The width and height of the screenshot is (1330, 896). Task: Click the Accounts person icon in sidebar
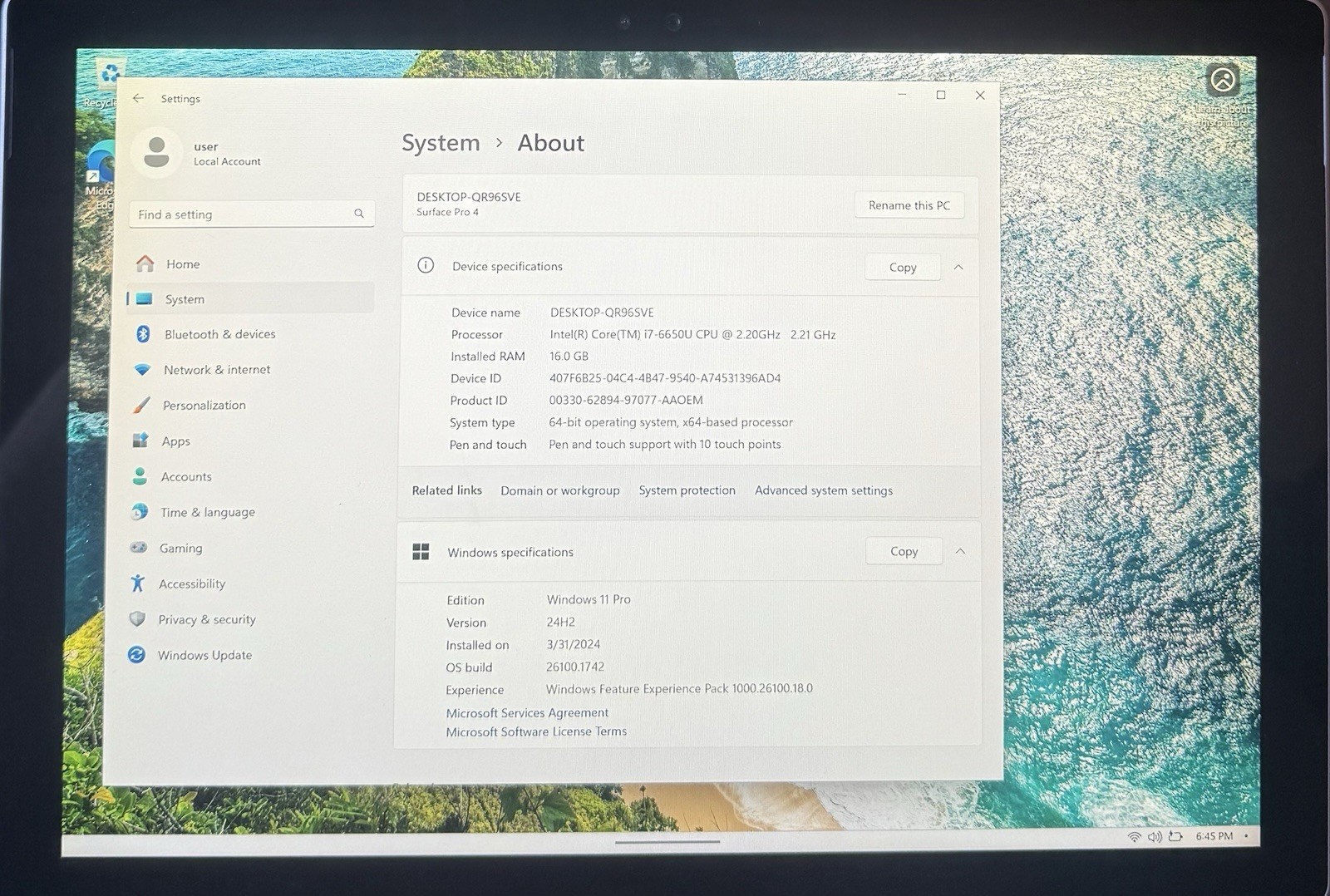(140, 476)
